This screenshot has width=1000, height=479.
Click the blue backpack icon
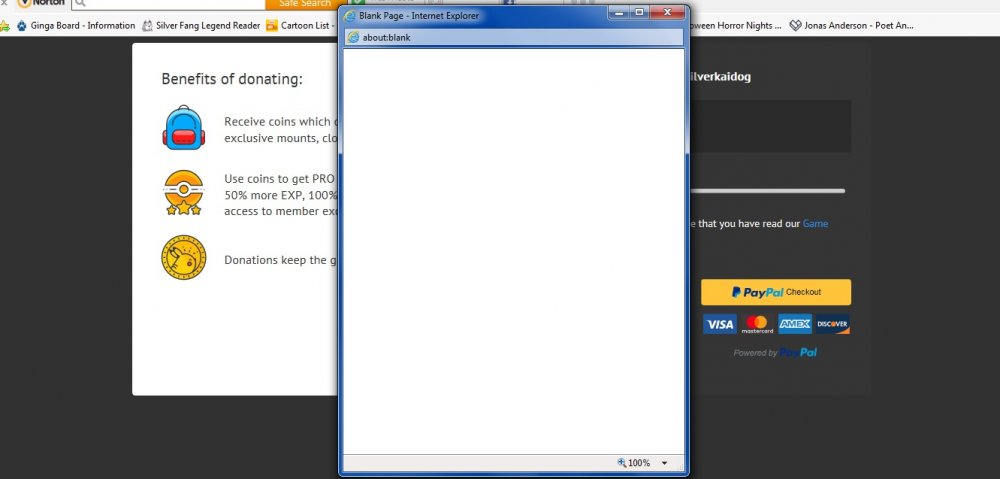pos(183,128)
